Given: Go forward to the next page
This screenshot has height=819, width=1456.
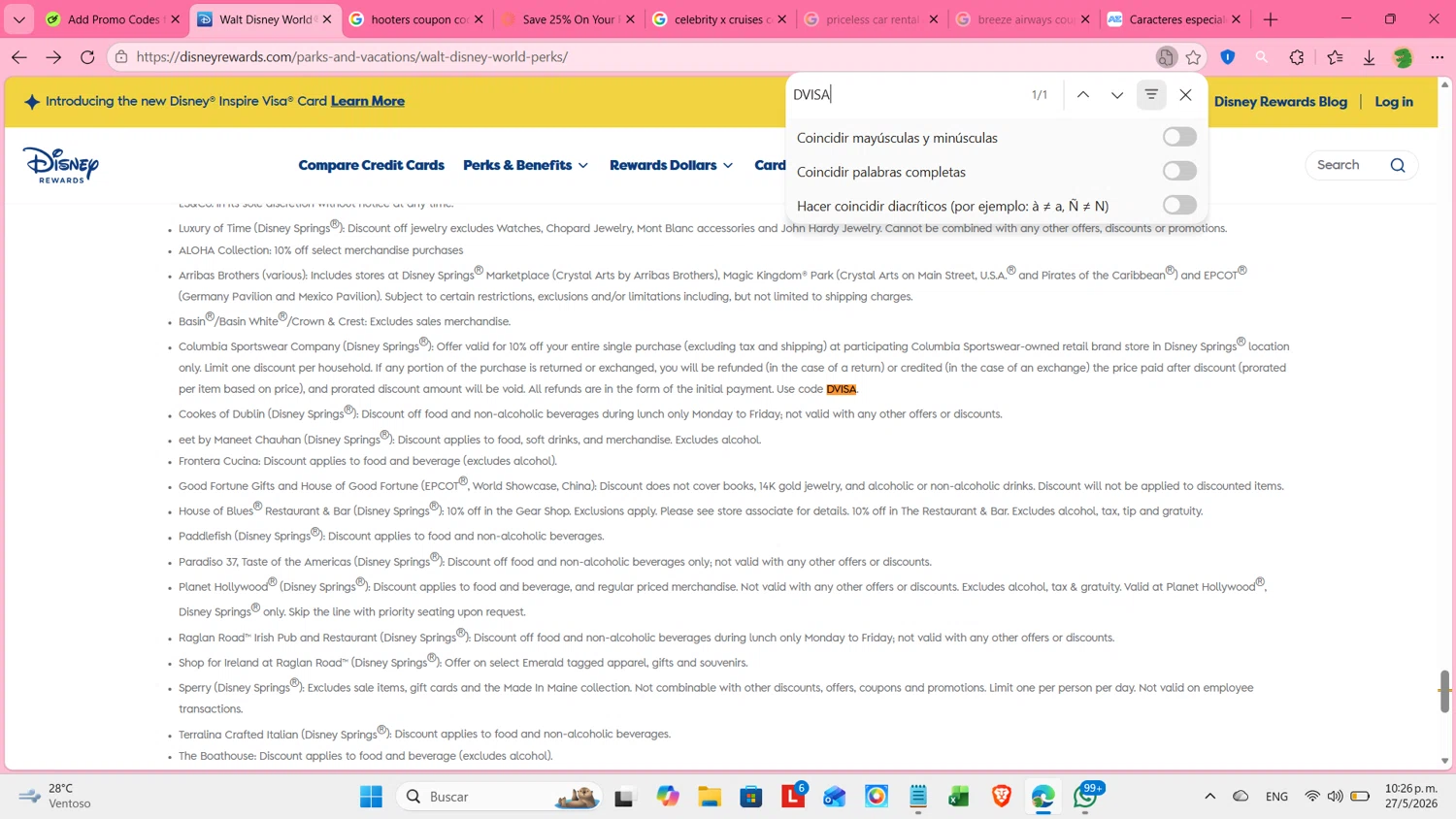Looking at the screenshot, I should (53, 57).
